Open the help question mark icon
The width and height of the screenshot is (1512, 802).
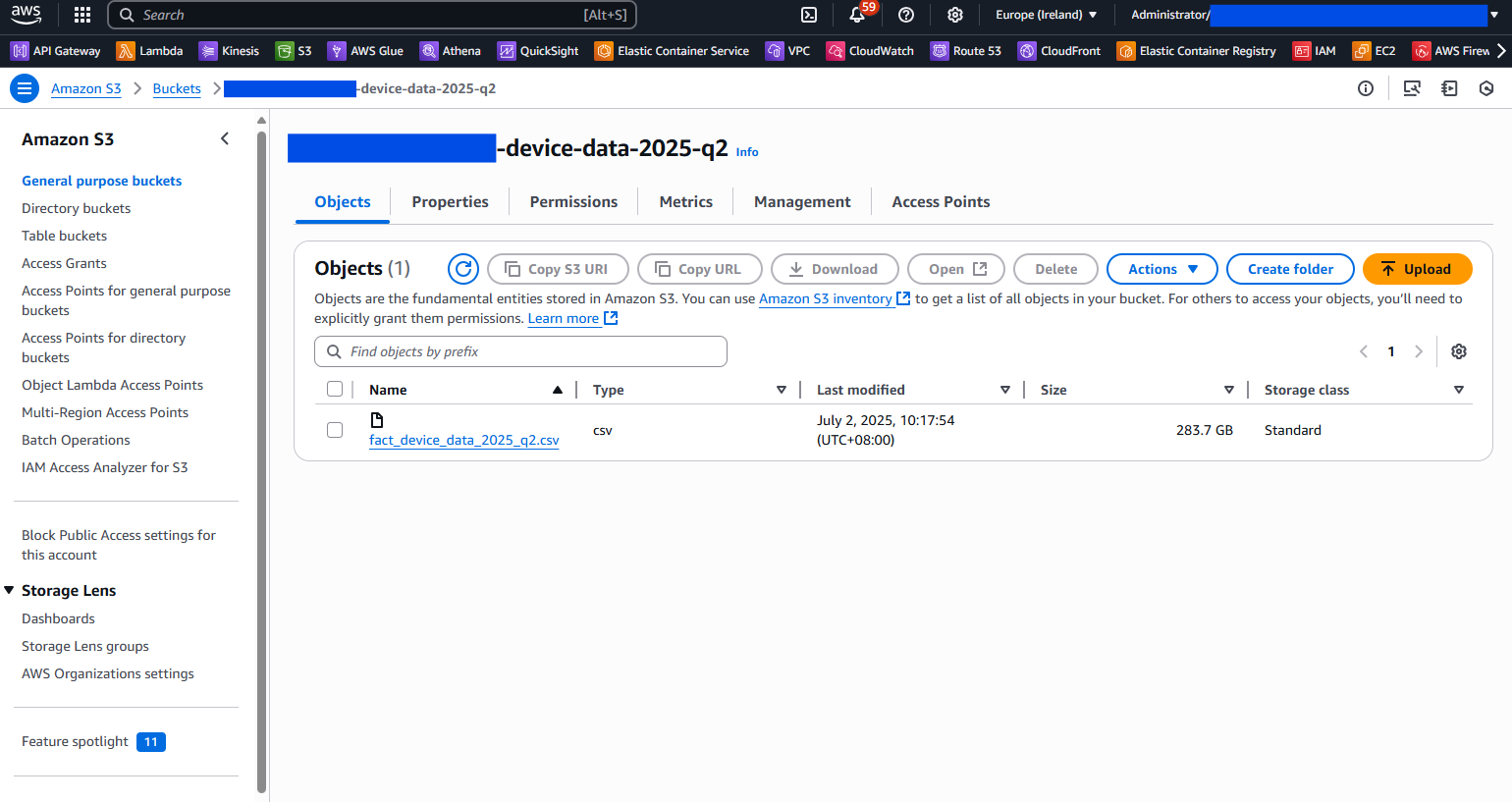pos(906,15)
